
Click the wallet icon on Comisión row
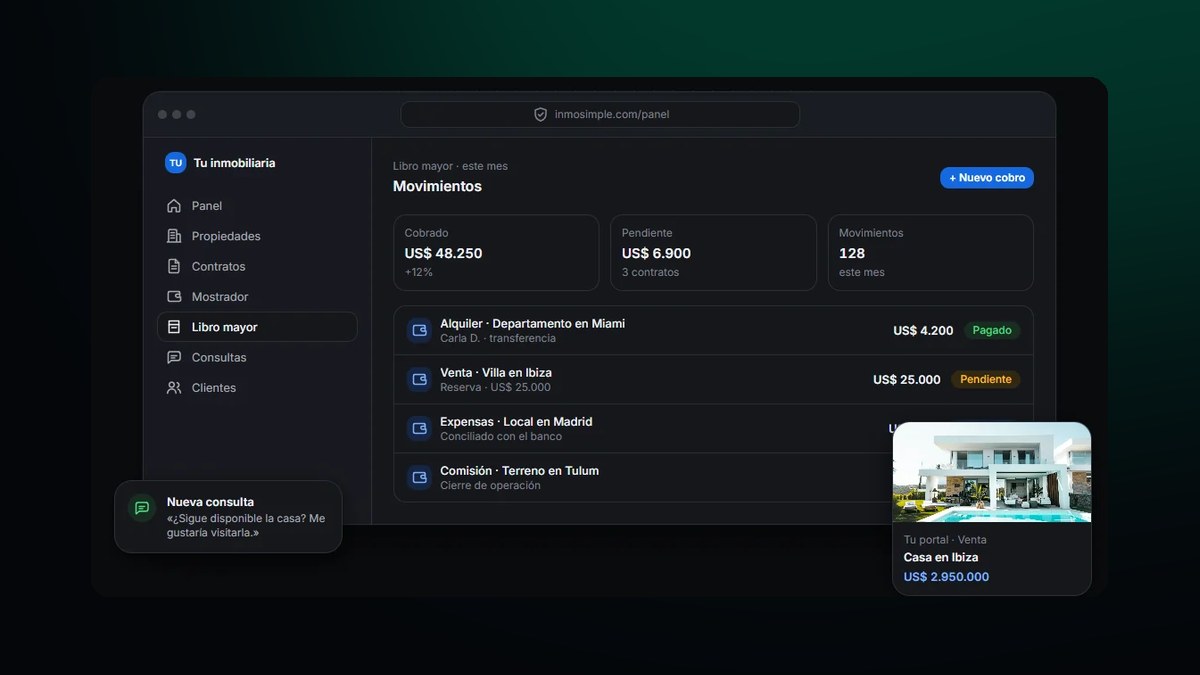click(x=420, y=478)
